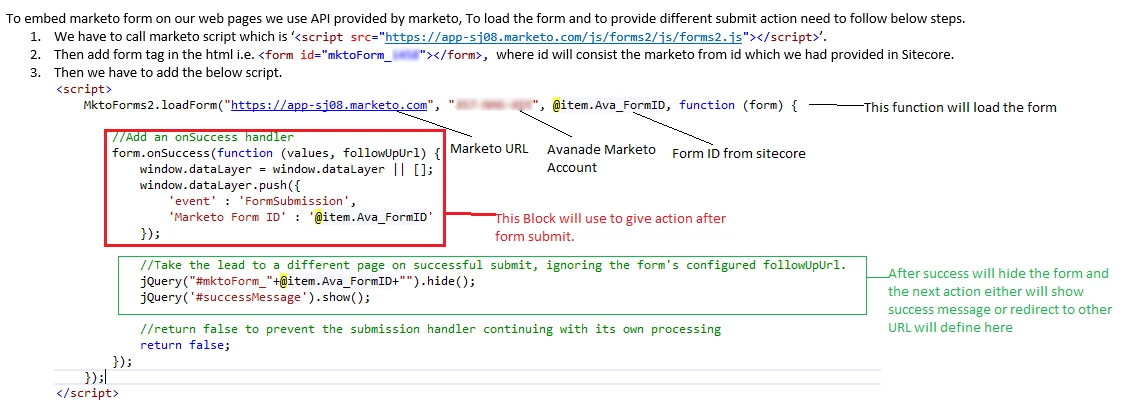The image size is (1123, 408).
Task: Click the 'Form ID from sitecore' label
Action: pyautogui.click(x=738, y=153)
